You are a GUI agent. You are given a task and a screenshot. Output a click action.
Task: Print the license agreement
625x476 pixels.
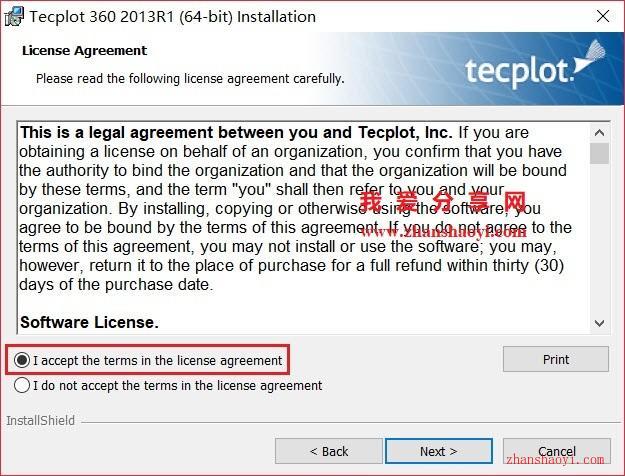tap(556, 359)
